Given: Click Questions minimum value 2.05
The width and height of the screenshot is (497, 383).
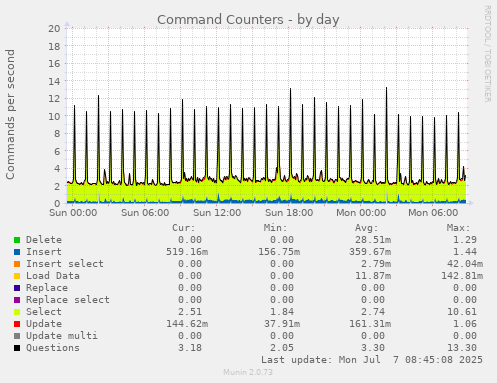Looking at the screenshot, I should 282,348.
